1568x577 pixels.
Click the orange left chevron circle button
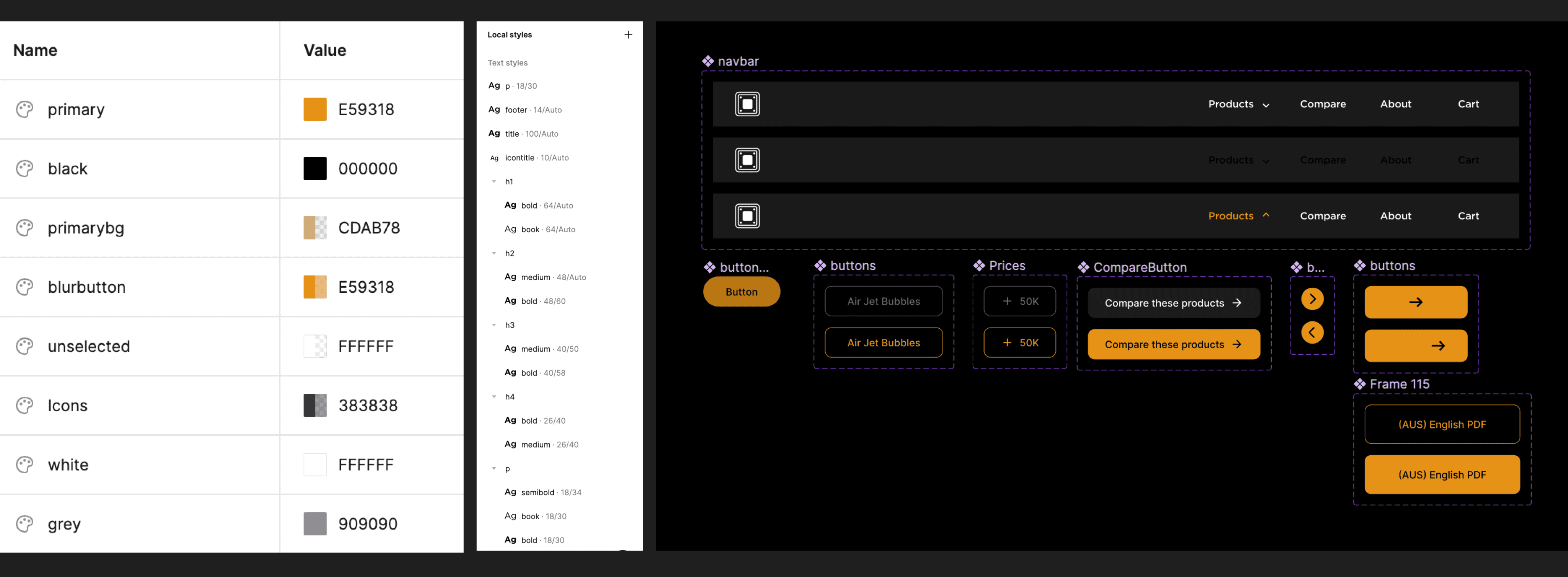(1312, 333)
